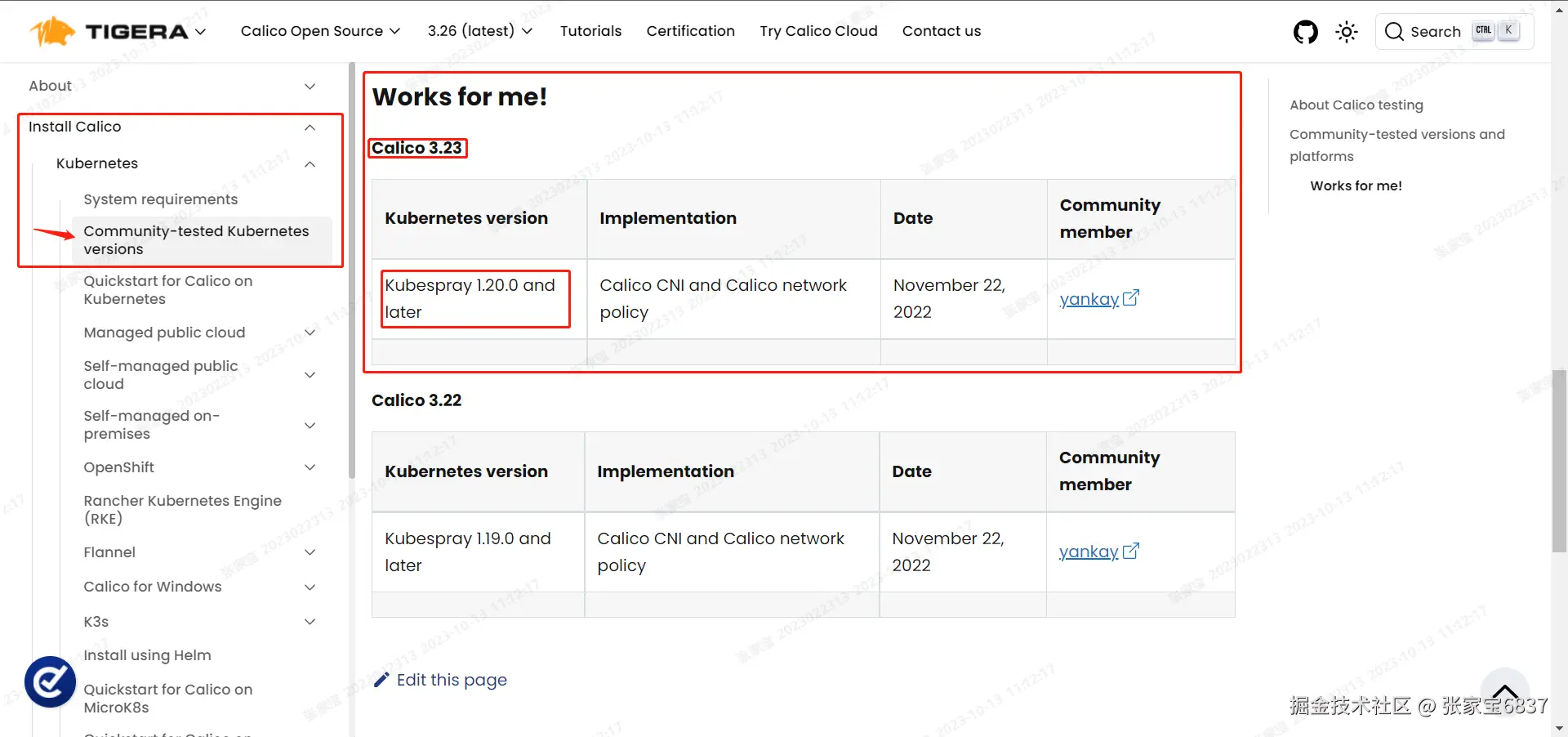Select Community-tested Kubernetes versions sidebar item

202,240
